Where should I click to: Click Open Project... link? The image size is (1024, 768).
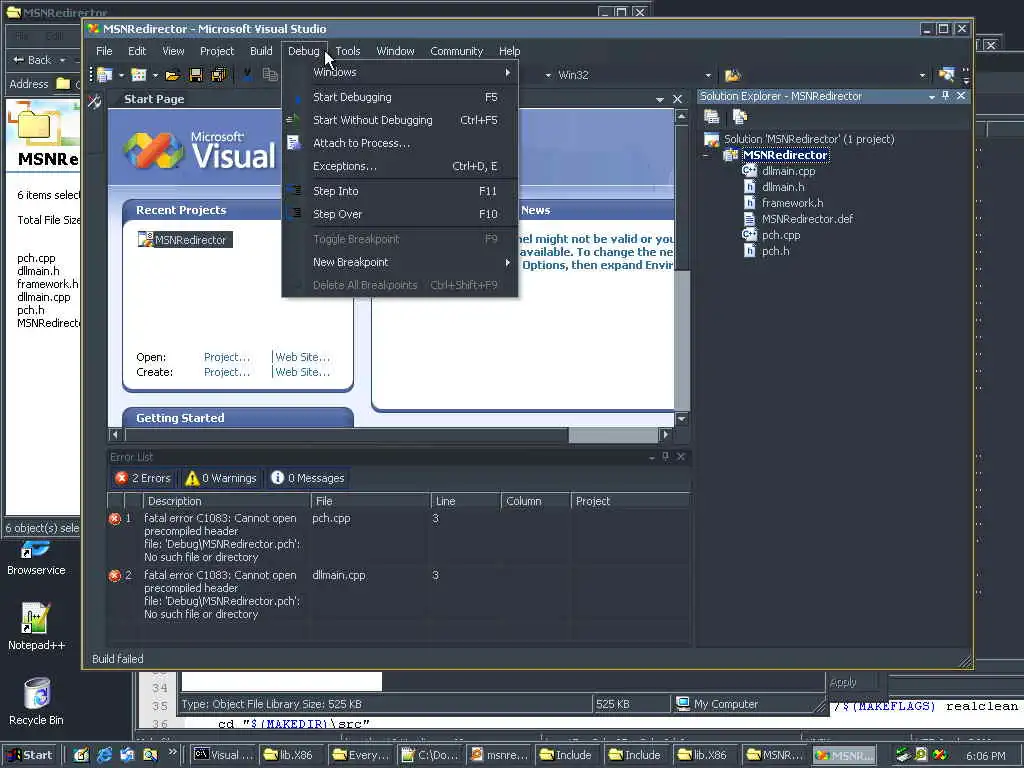pos(227,357)
